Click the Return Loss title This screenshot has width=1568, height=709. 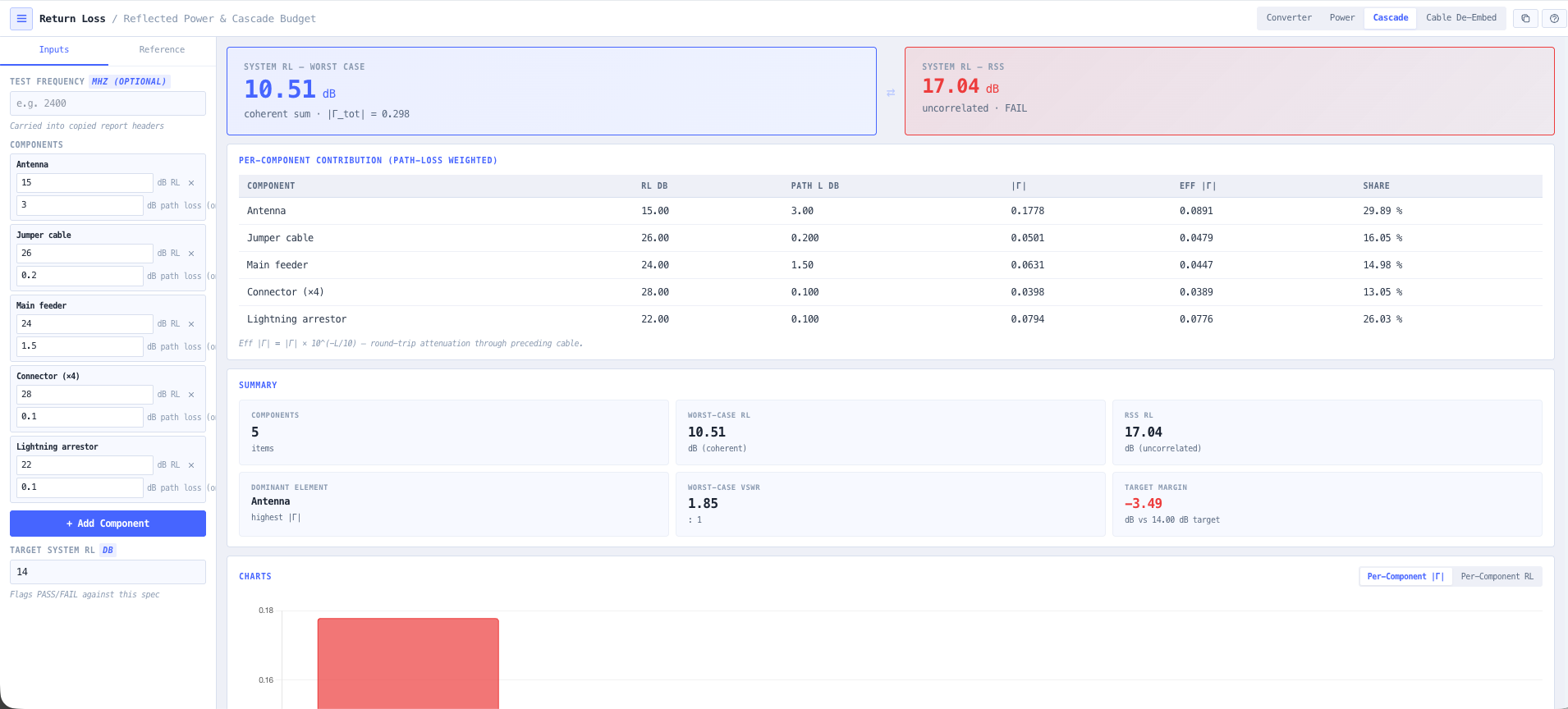pos(72,19)
